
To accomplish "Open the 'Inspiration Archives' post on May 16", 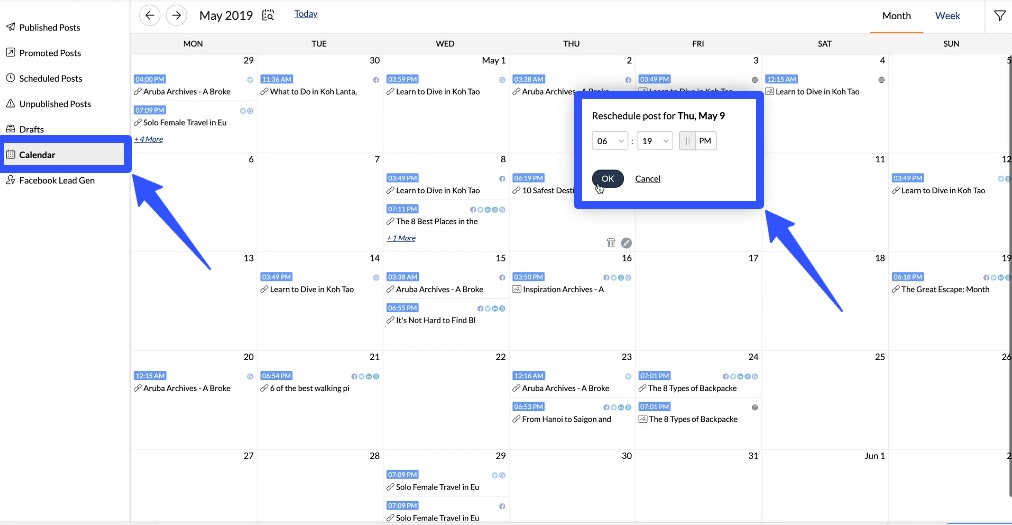I will pyautogui.click(x=563, y=289).
